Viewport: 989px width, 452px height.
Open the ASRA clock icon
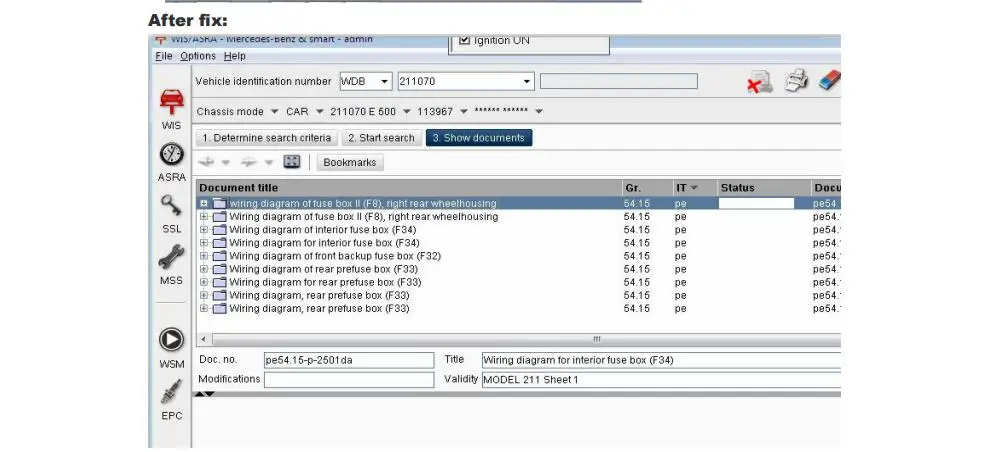(172, 154)
